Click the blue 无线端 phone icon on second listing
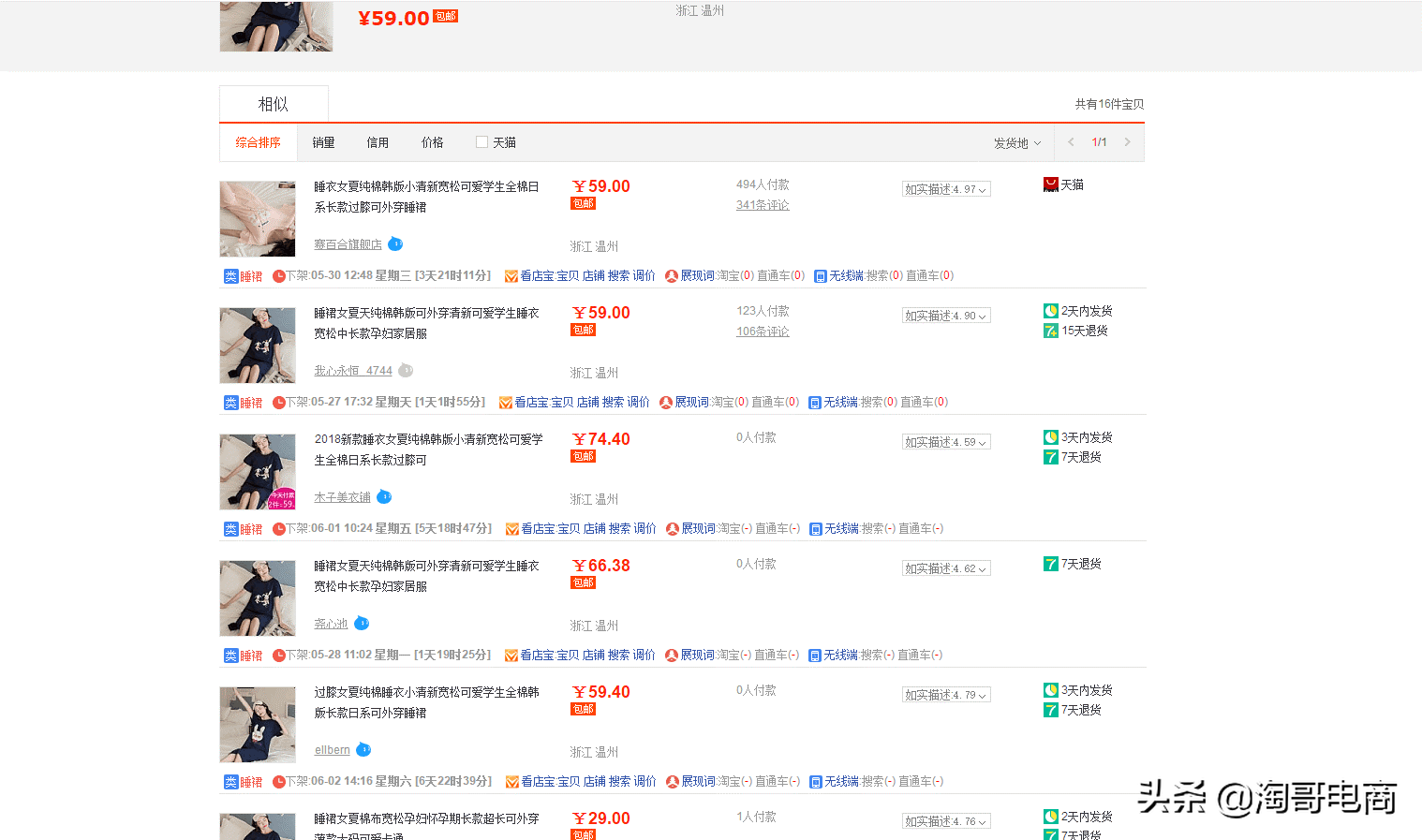This screenshot has width=1422, height=840. (815, 403)
